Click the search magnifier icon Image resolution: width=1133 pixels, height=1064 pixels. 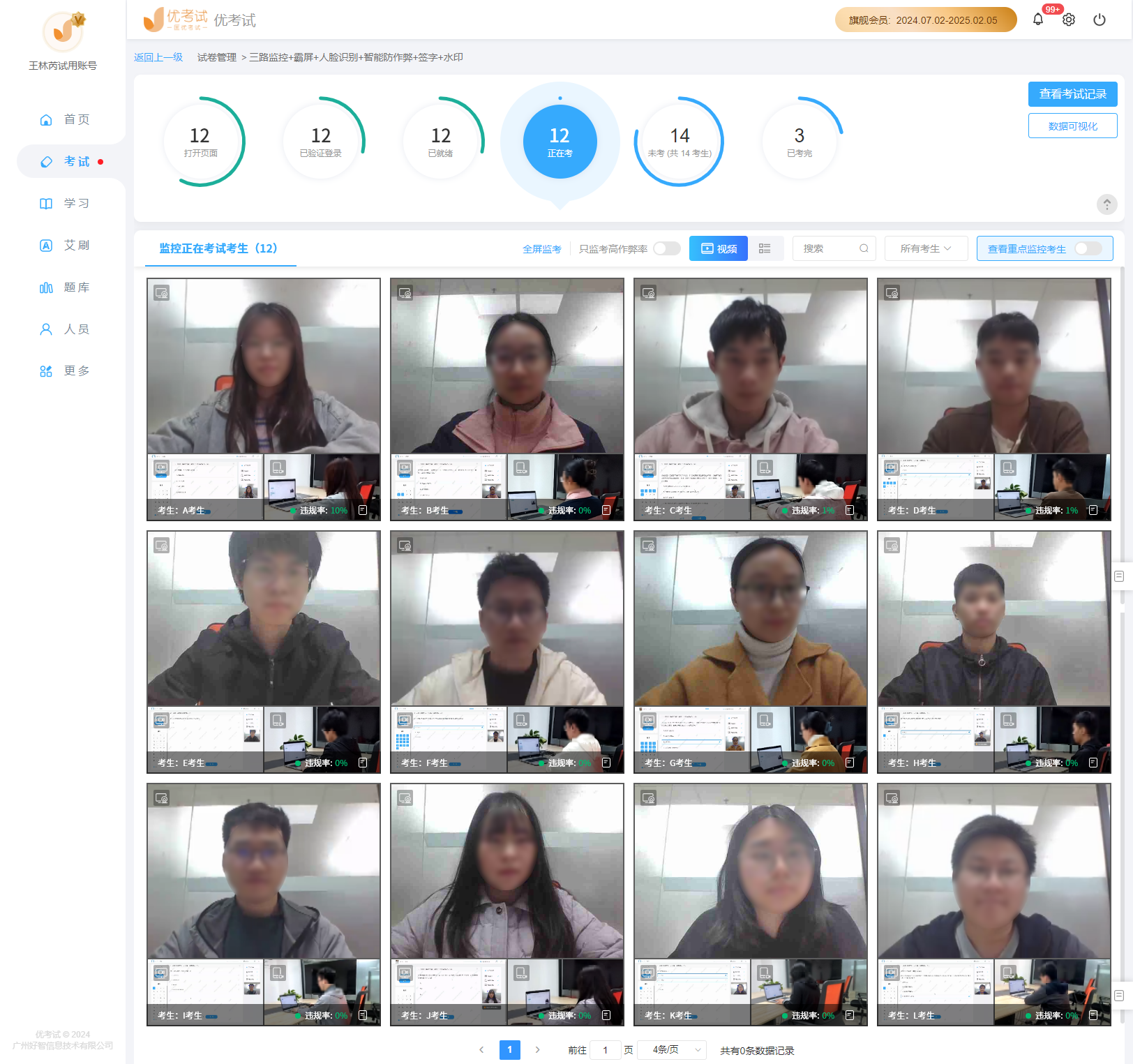pos(864,248)
